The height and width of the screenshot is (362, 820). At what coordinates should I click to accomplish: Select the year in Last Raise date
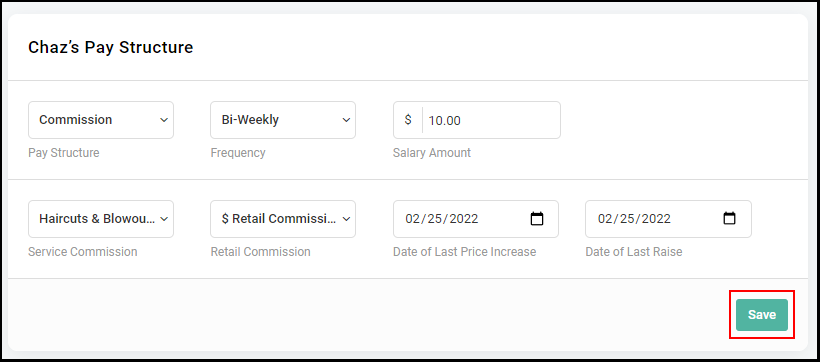coord(655,219)
